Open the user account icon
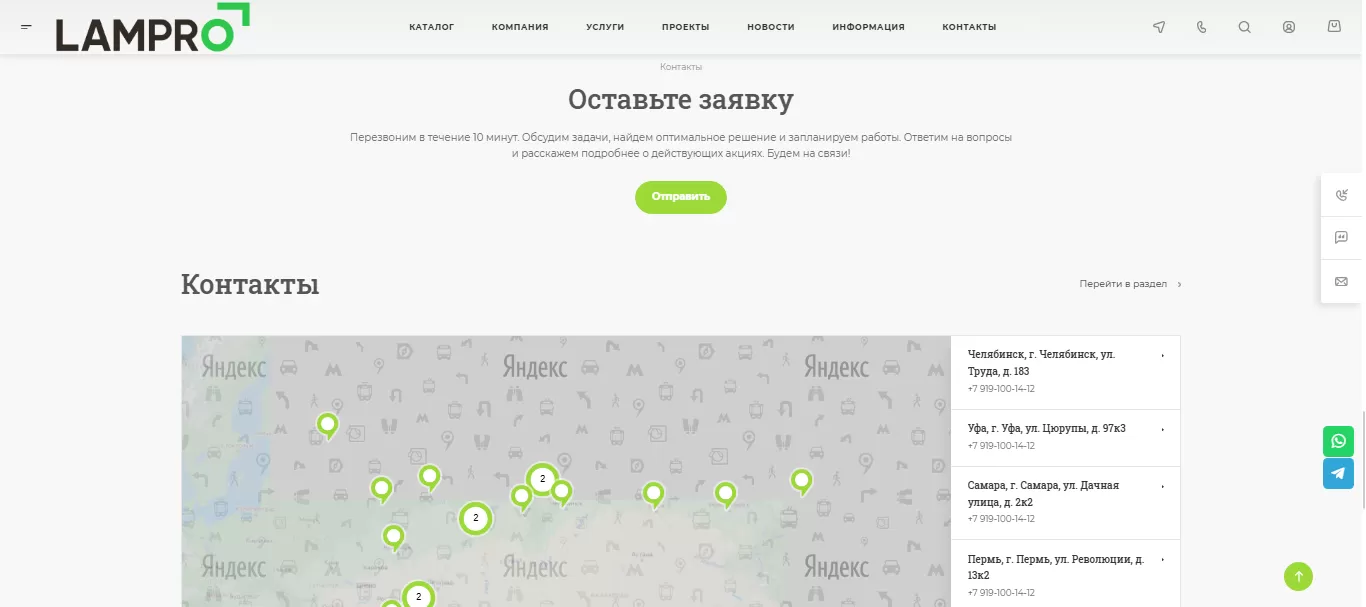The image size is (1366, 607). tap(1289, 27)
